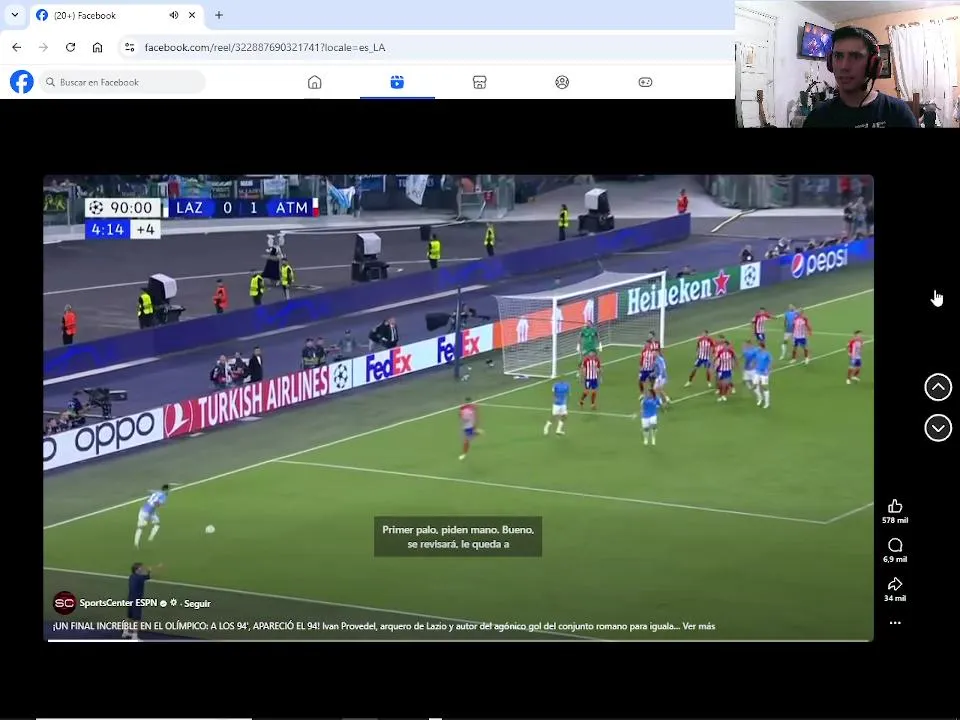Screen dimensions: 960x720
Task: Close the Facebook browser tab
Action: pyautogui.click(x=192, y=15)
